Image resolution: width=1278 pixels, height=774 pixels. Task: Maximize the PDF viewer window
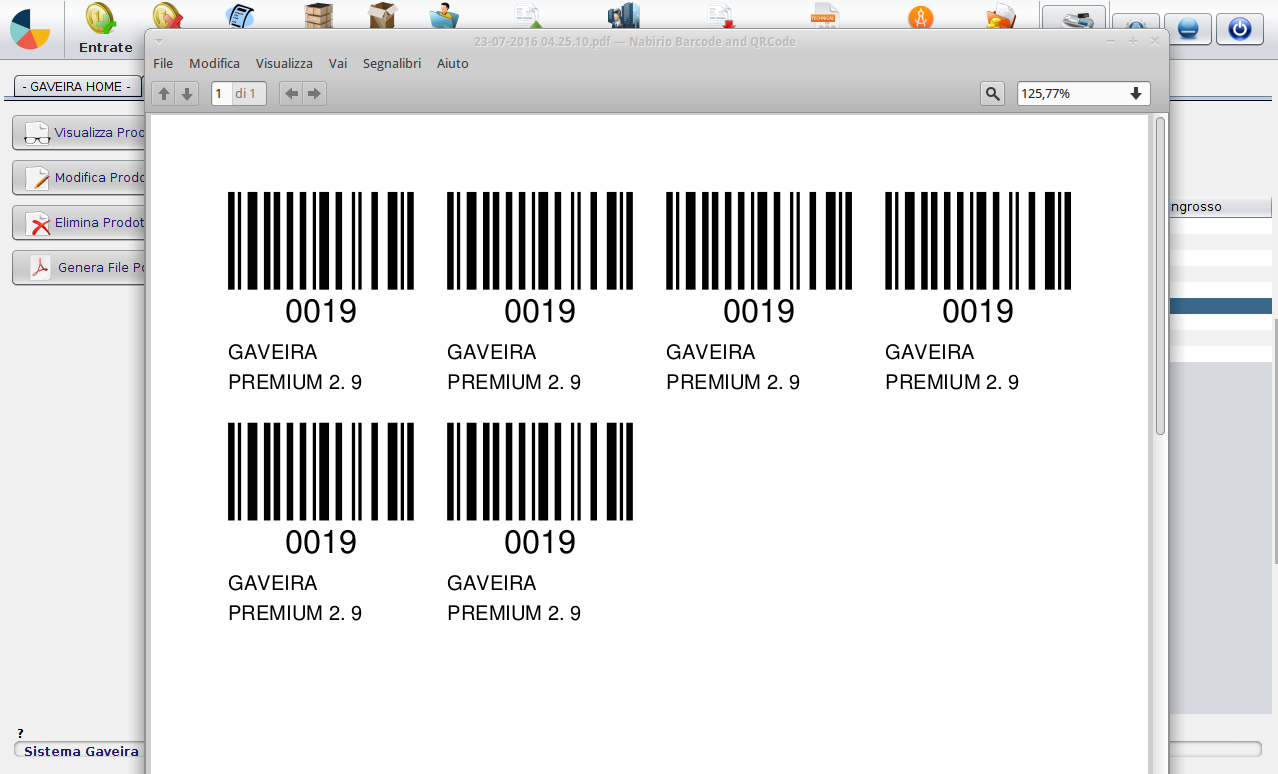pos(1133,41)
